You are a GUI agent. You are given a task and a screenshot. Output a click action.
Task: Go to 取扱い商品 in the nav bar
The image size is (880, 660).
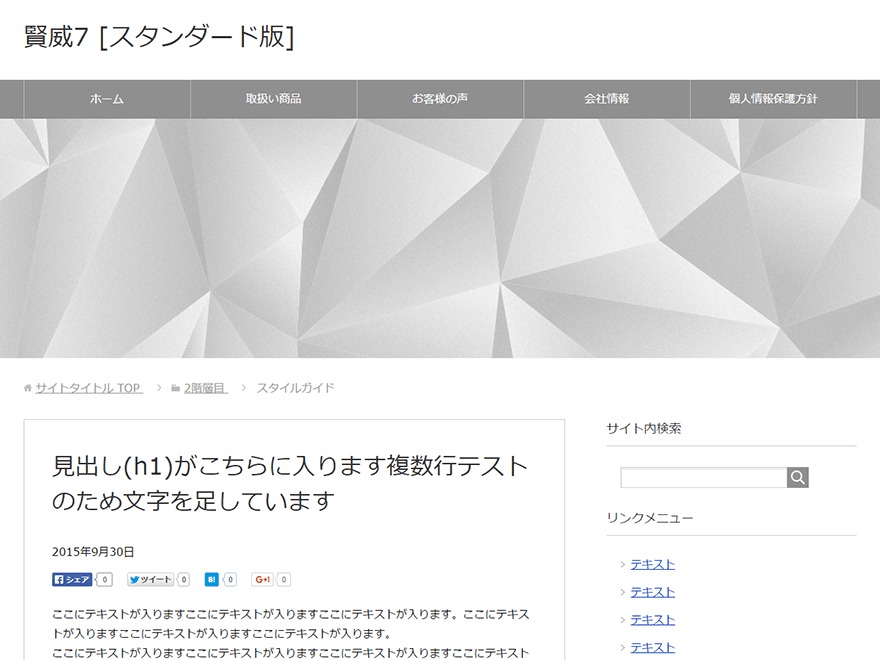click(x=274, y=99)
